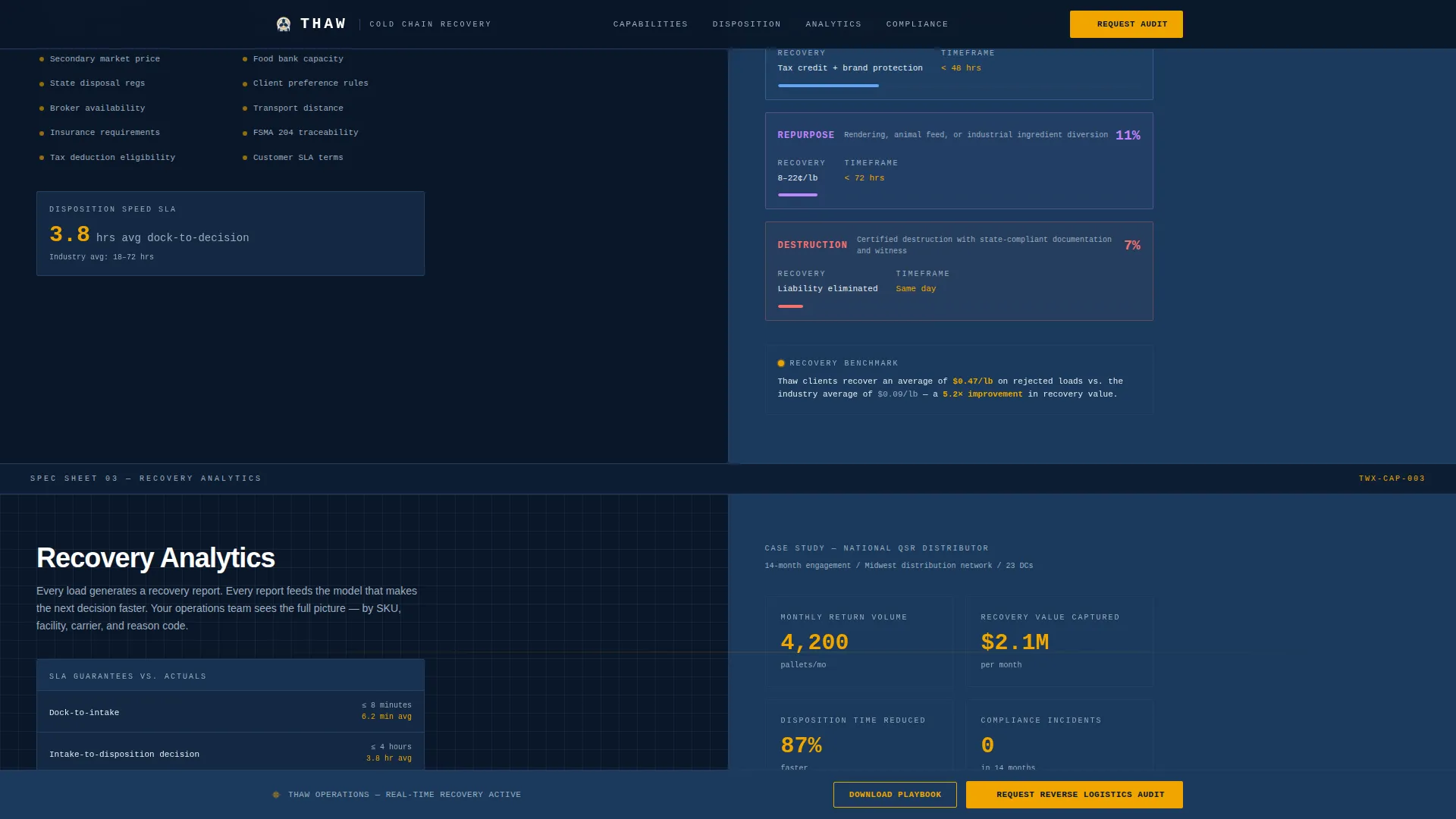This screenshot has height=819, width=1456.
Task: Click the purple Repurpose progress bar
Action: click(798, 195)
